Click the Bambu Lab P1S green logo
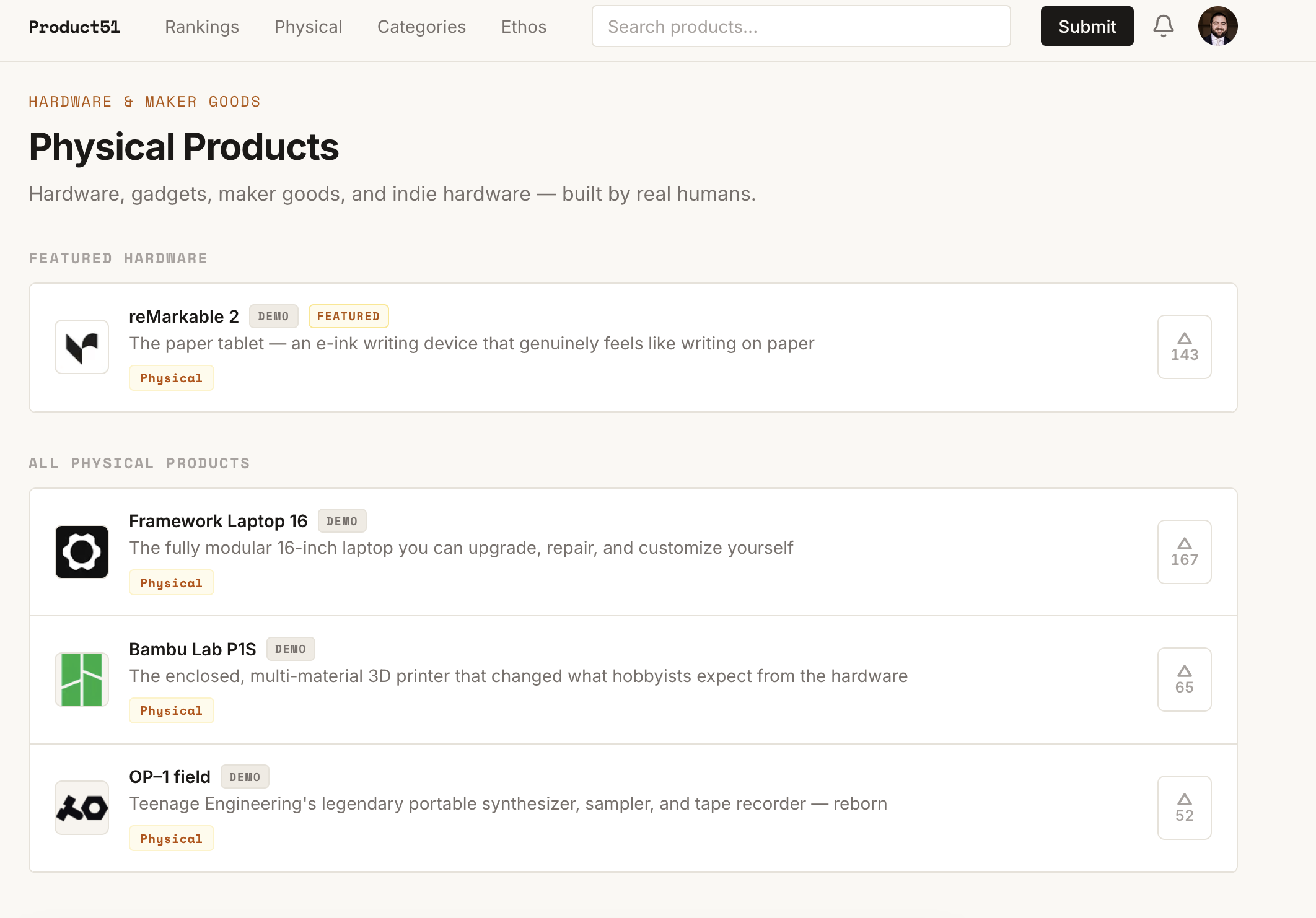Screen dimensions: 1316x918 click(x=82, y=680)
